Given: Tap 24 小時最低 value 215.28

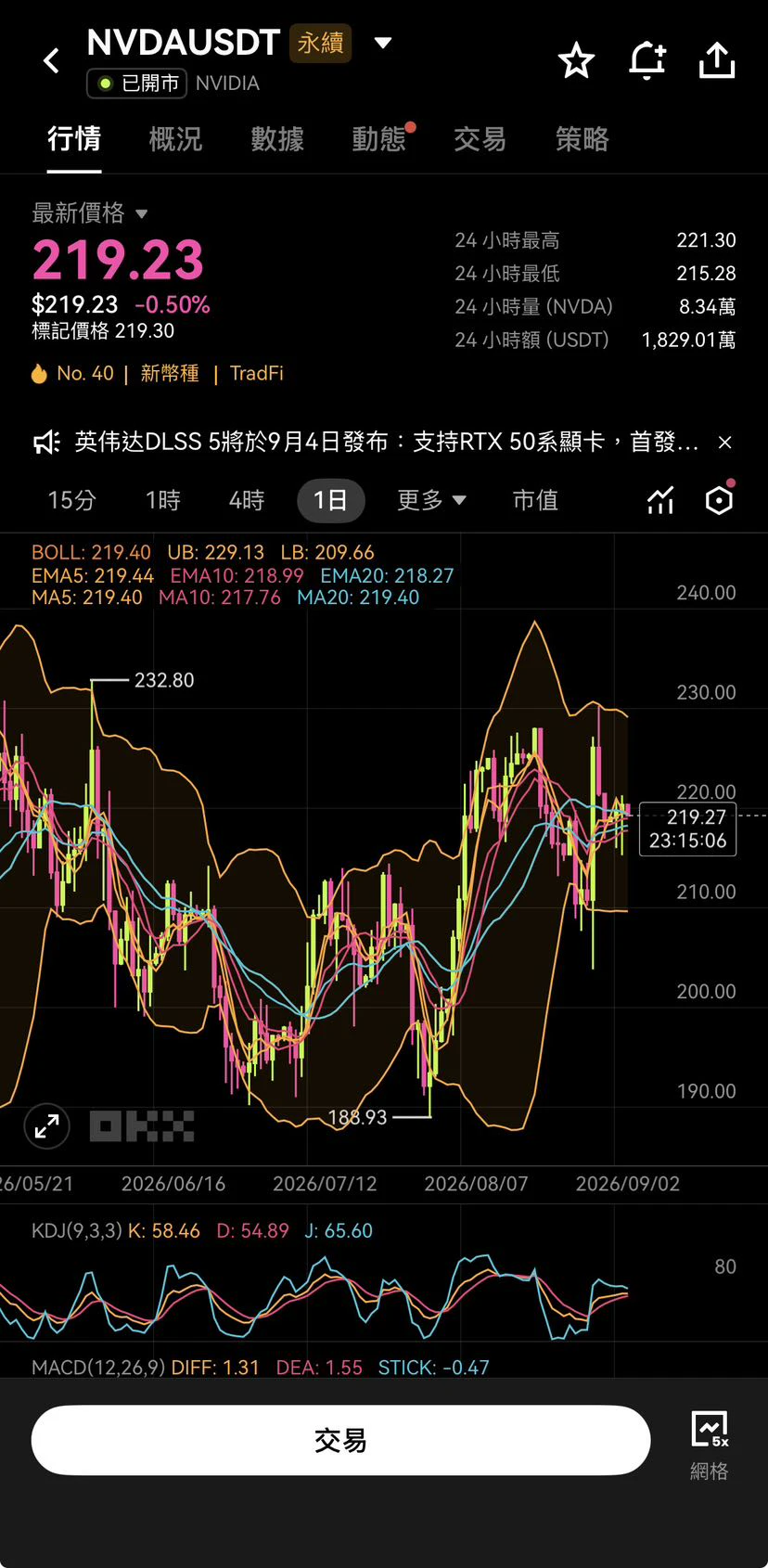Looking at the screenshot, I should pyautogui.click(x=706, y=274).
